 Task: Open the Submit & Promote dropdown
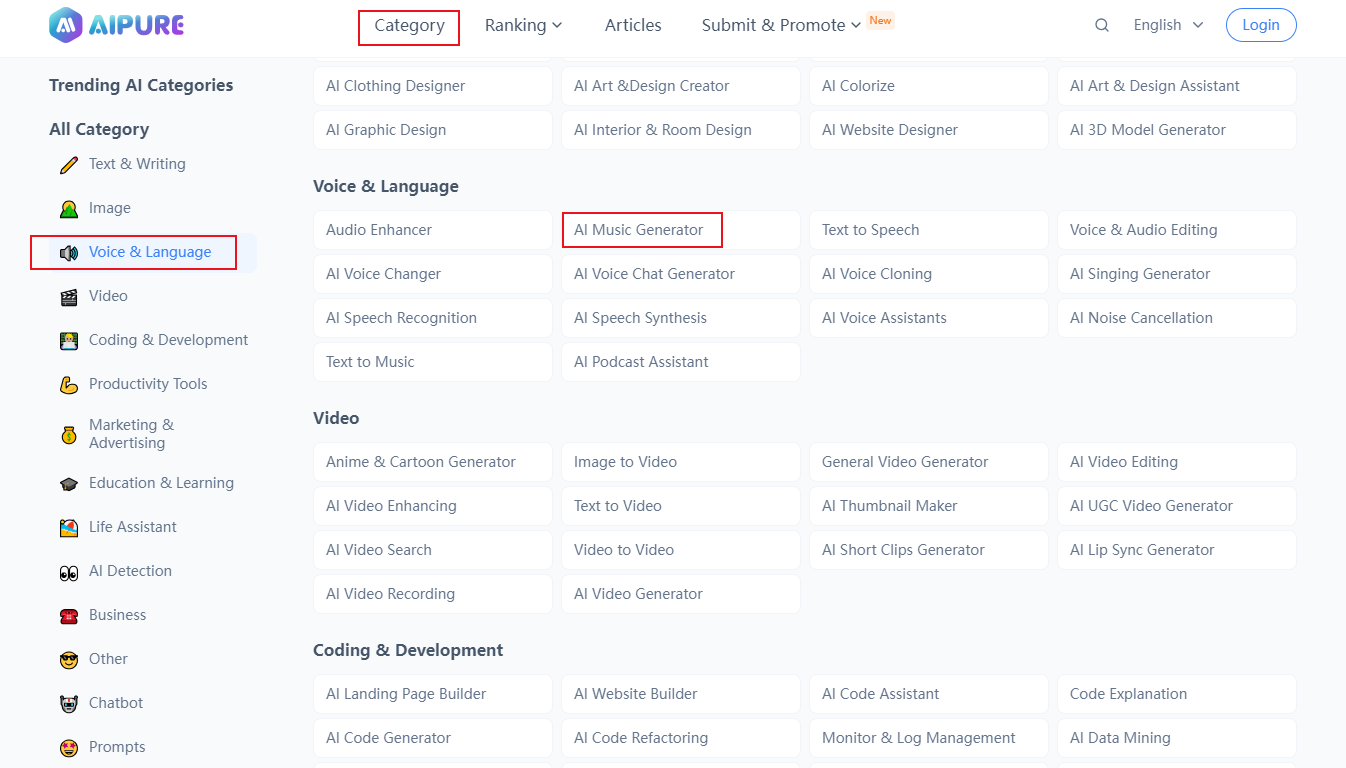point(781,25)
